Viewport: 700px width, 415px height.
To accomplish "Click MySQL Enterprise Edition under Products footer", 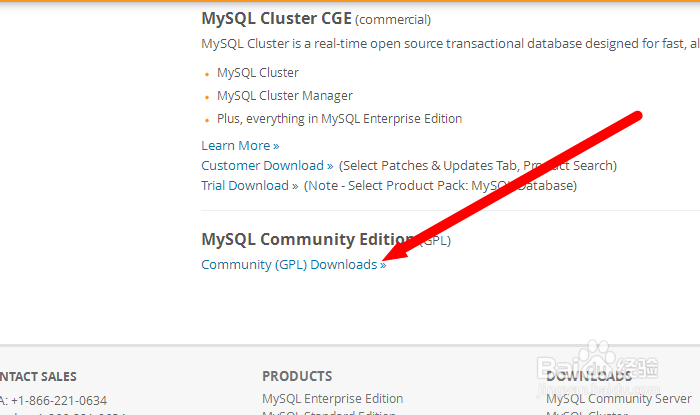I will pos(333,398).
